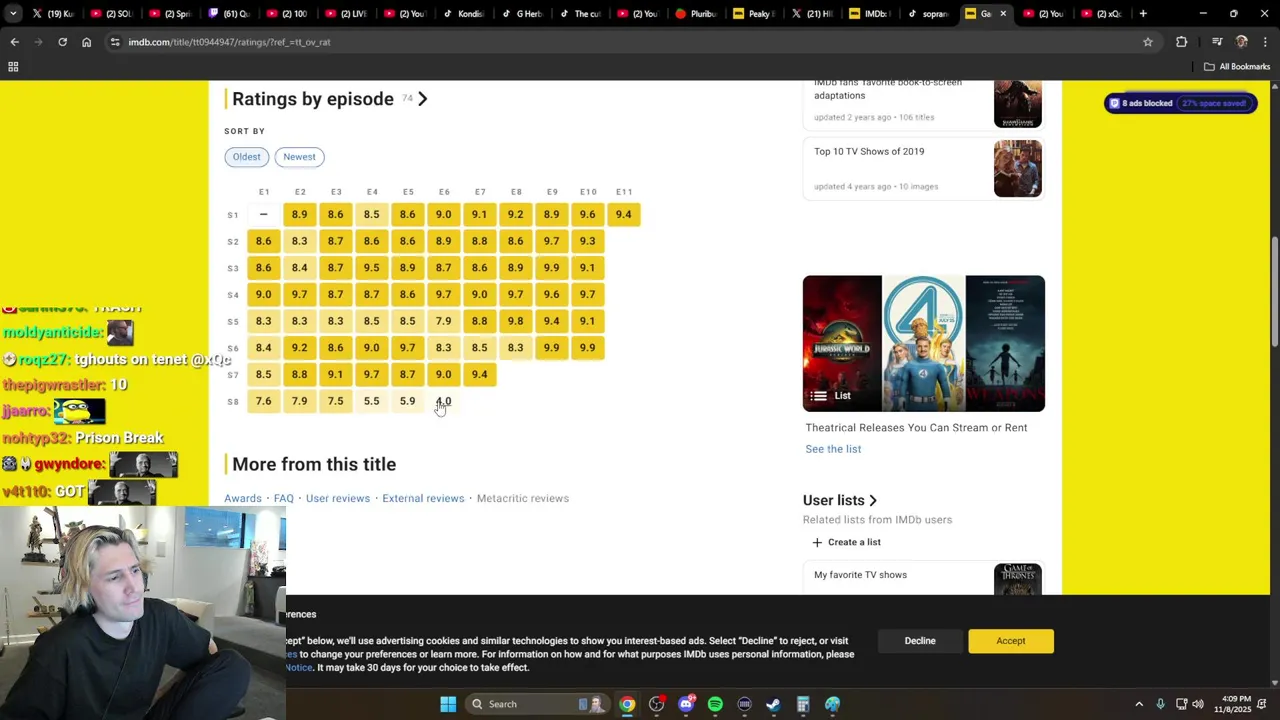Image resolution: width=1280 pixels, height=720 pixels.
Task: Go back with the browser back arrow
Action: click(14, 42)
